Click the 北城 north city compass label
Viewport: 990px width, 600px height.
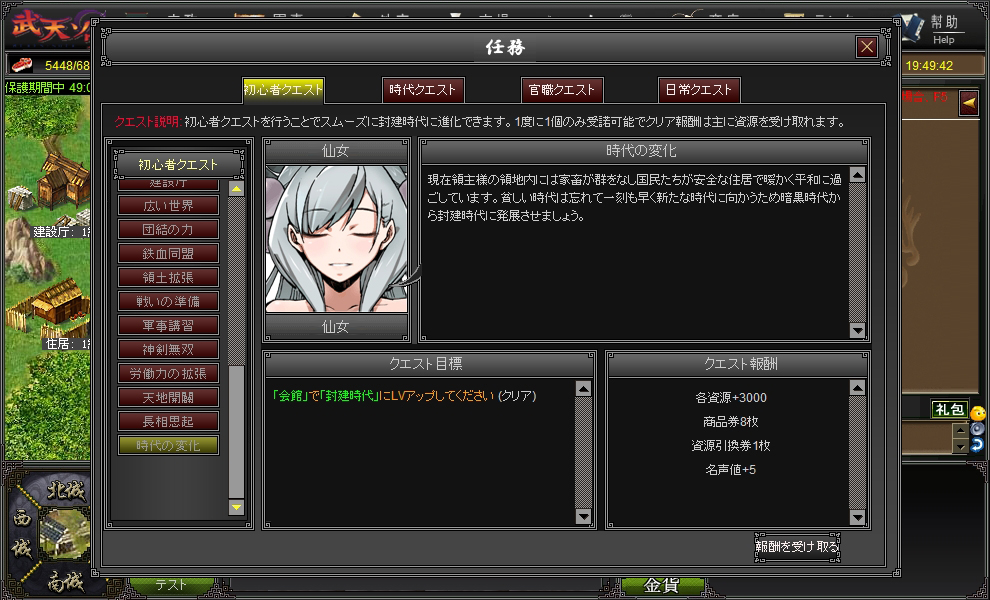pos(67,491)
